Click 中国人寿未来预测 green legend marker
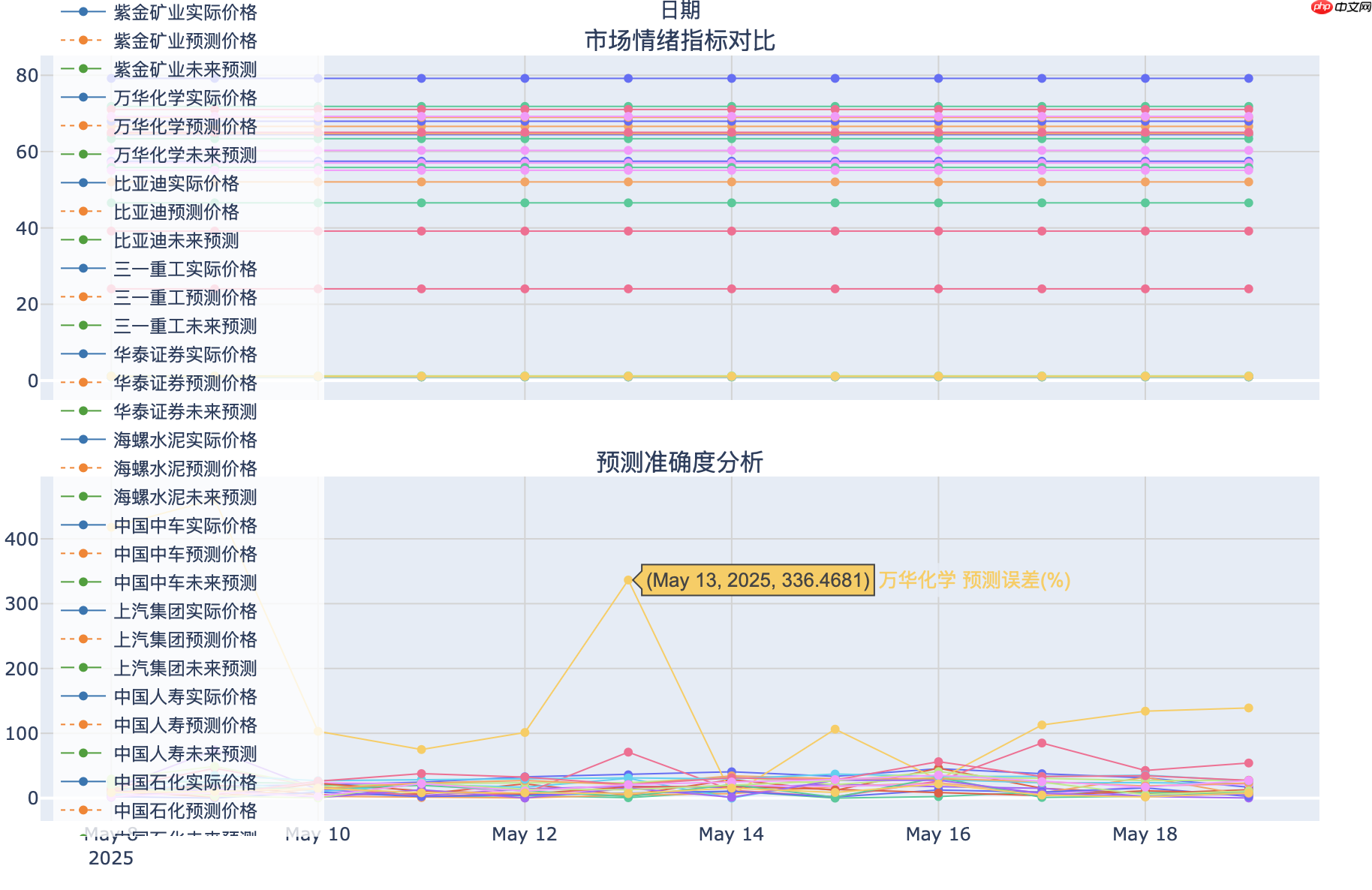 pos(83,753)
